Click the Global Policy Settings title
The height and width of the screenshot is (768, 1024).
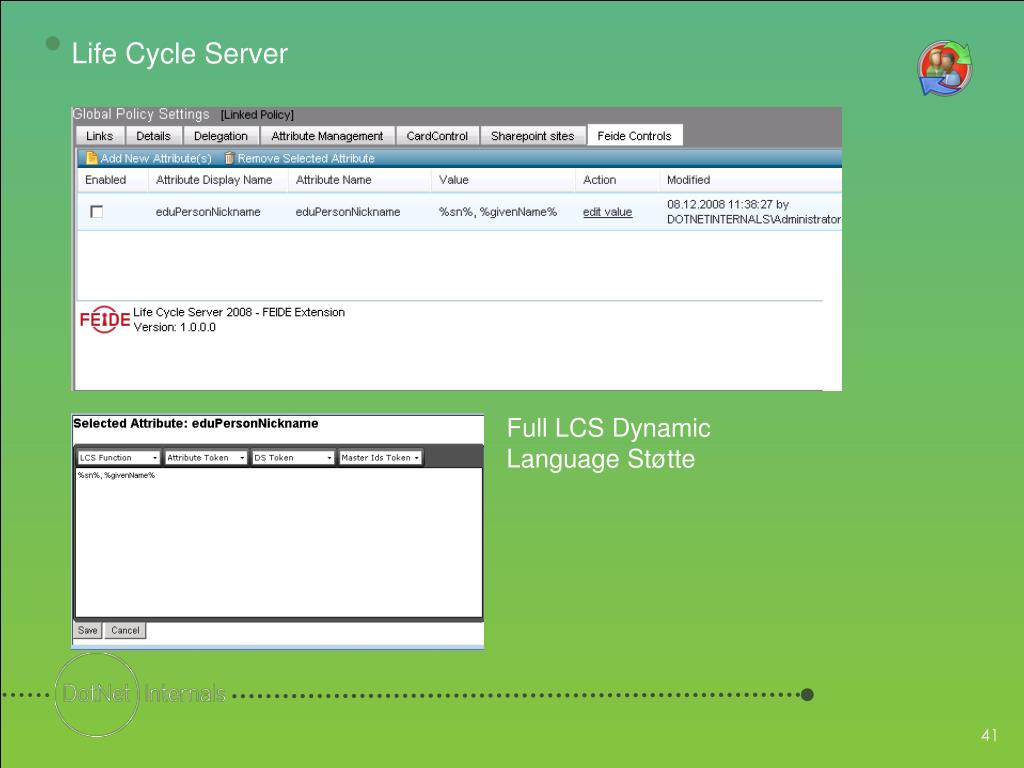click(141, 114)
